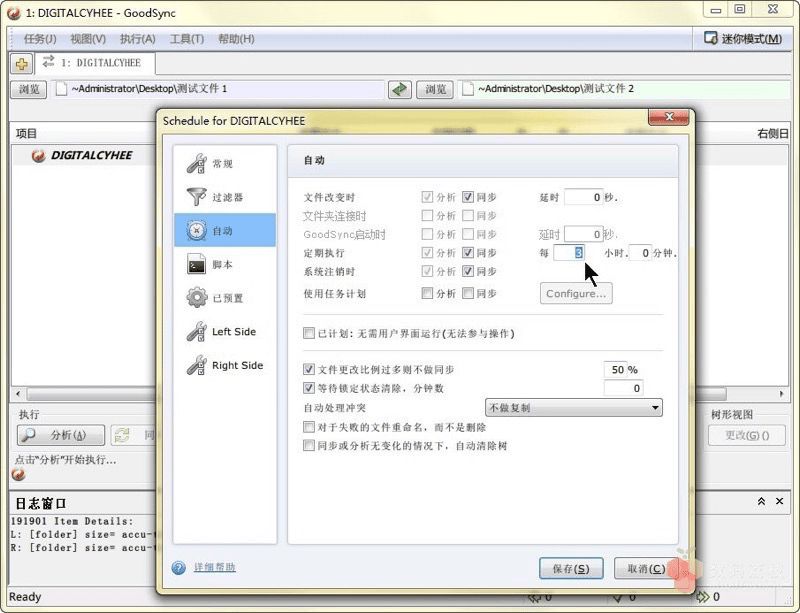Open the 常规 wrench icon in sidebar
Screen dimensions: 800x613
196,163
